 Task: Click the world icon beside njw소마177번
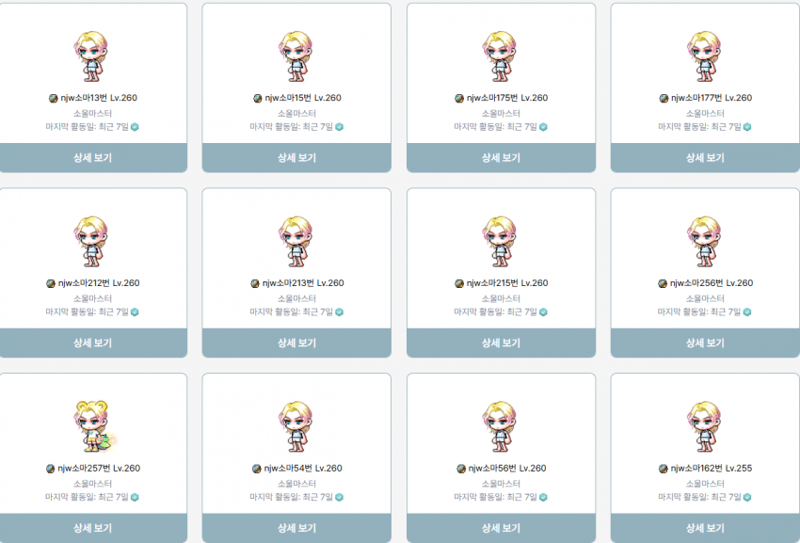pyautogui.click(x=664, y=98)
